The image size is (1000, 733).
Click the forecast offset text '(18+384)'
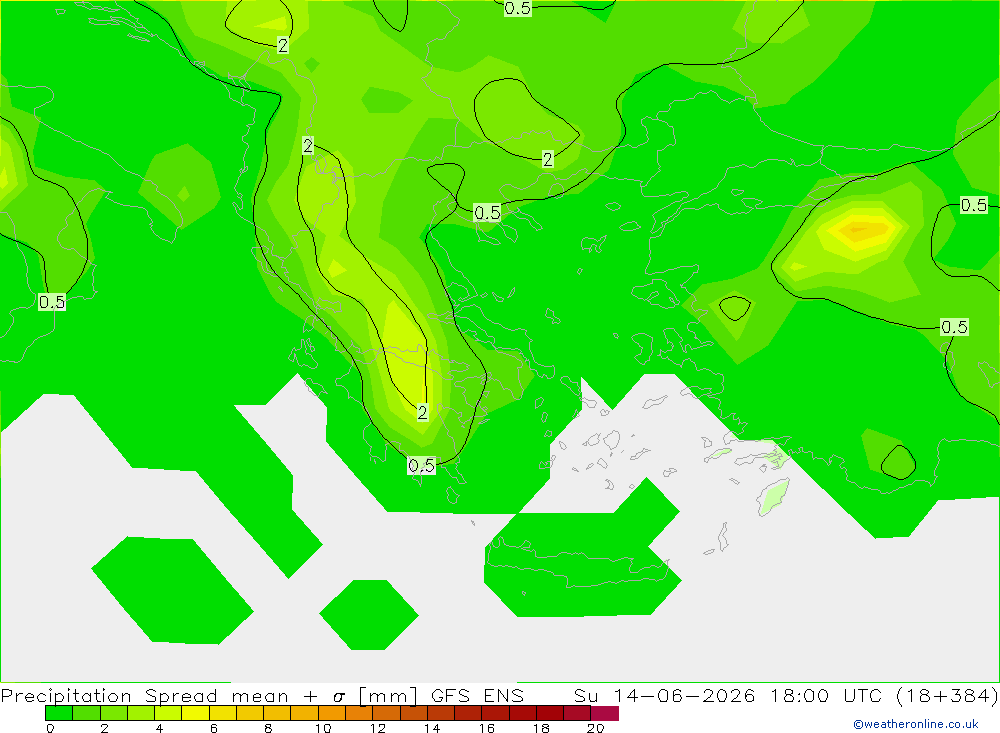(x=947, y=695)
